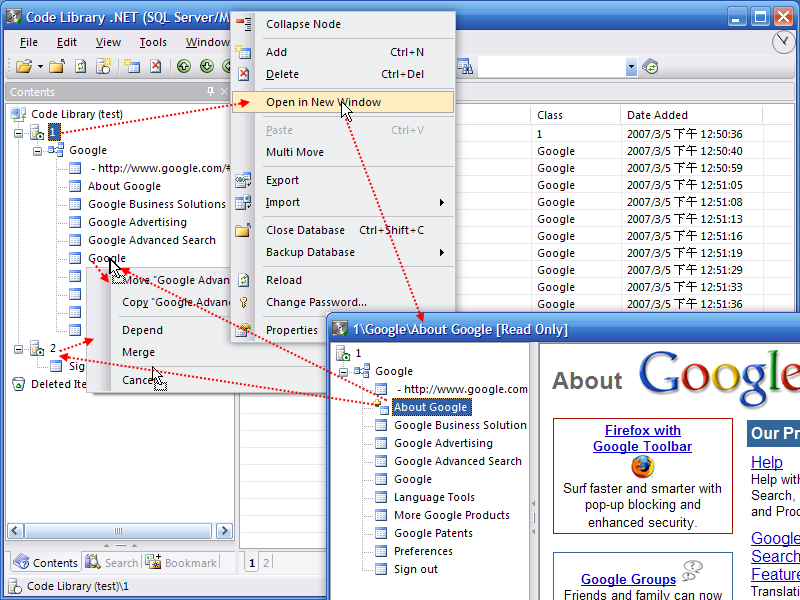Click the purple sync icon beside search box
The height and width of the screenshot is (600, 800).
click(650, 67)
